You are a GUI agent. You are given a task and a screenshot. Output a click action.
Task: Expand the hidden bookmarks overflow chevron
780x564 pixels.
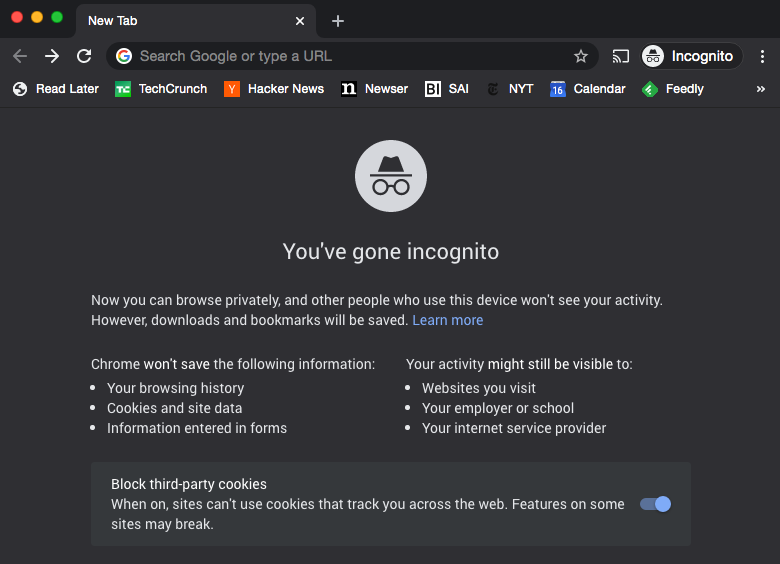tap(761, 89)
